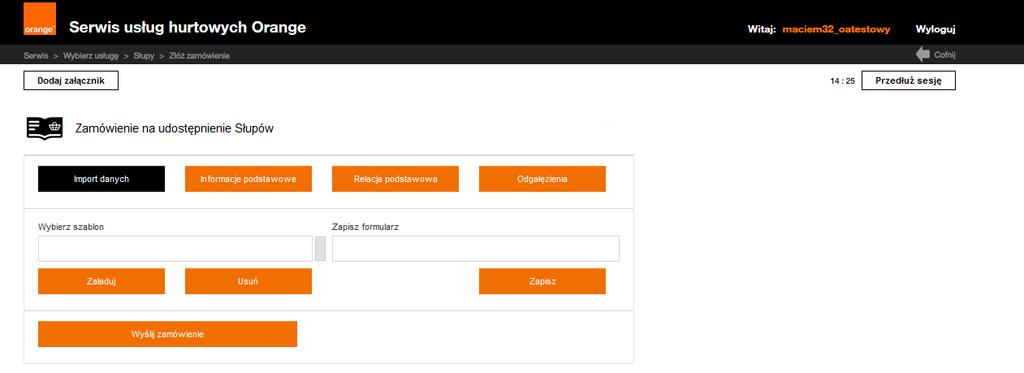
Task: Click the Zamówienie na udostępnienie Słupów heading
Action: coord(174,129)
